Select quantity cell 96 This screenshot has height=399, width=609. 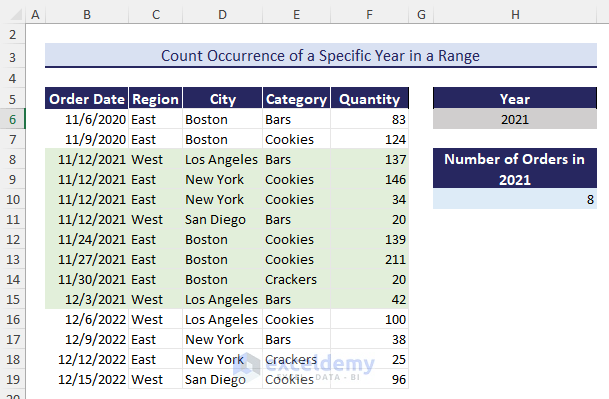point(369,379)
